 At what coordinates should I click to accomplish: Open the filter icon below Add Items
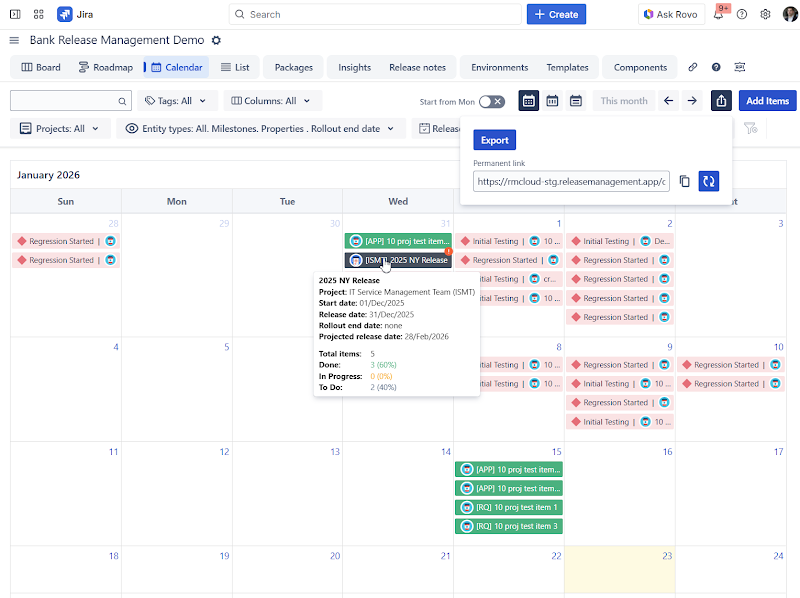[748, 128]
